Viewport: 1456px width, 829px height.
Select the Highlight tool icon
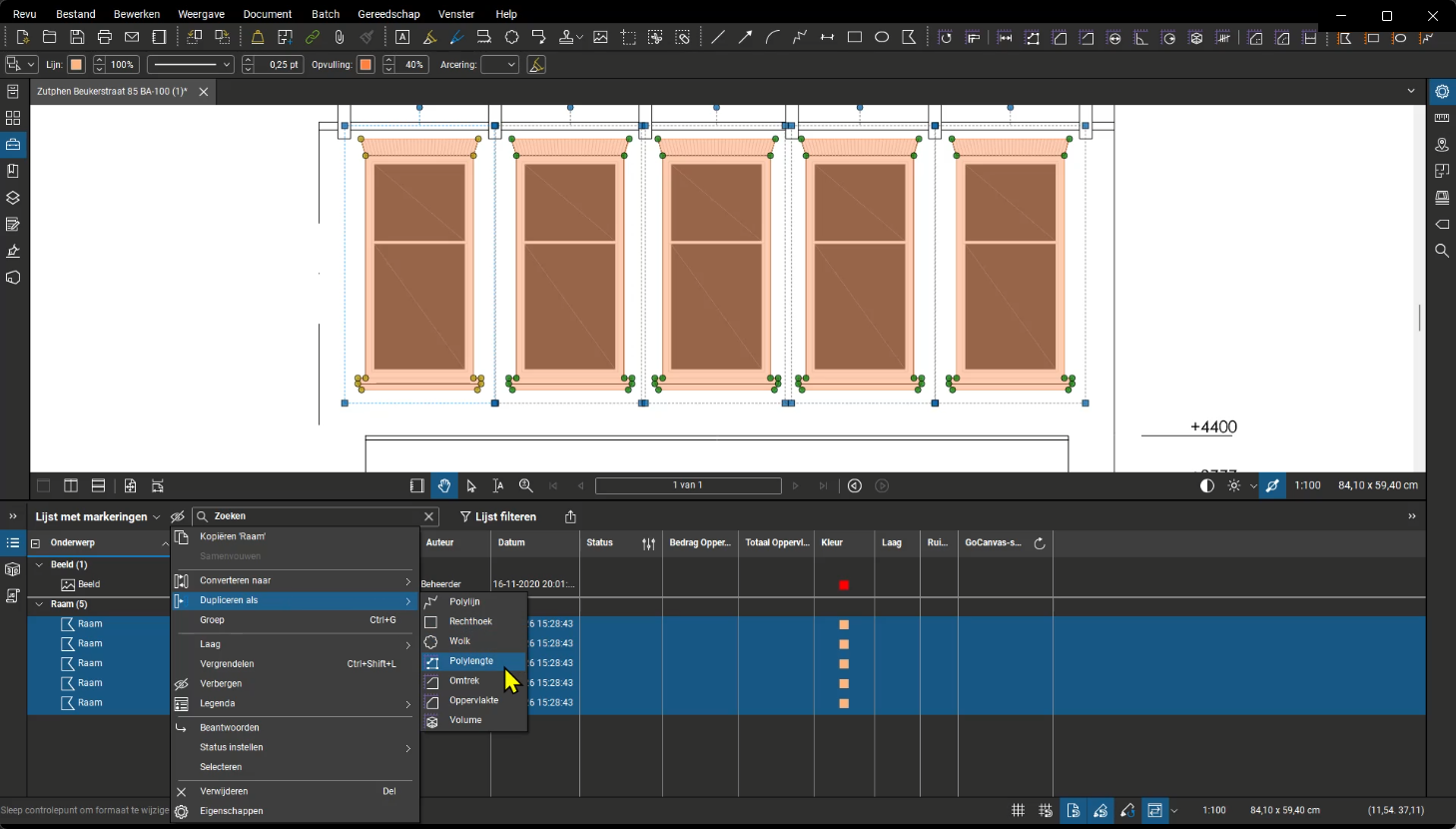point(429,37)
